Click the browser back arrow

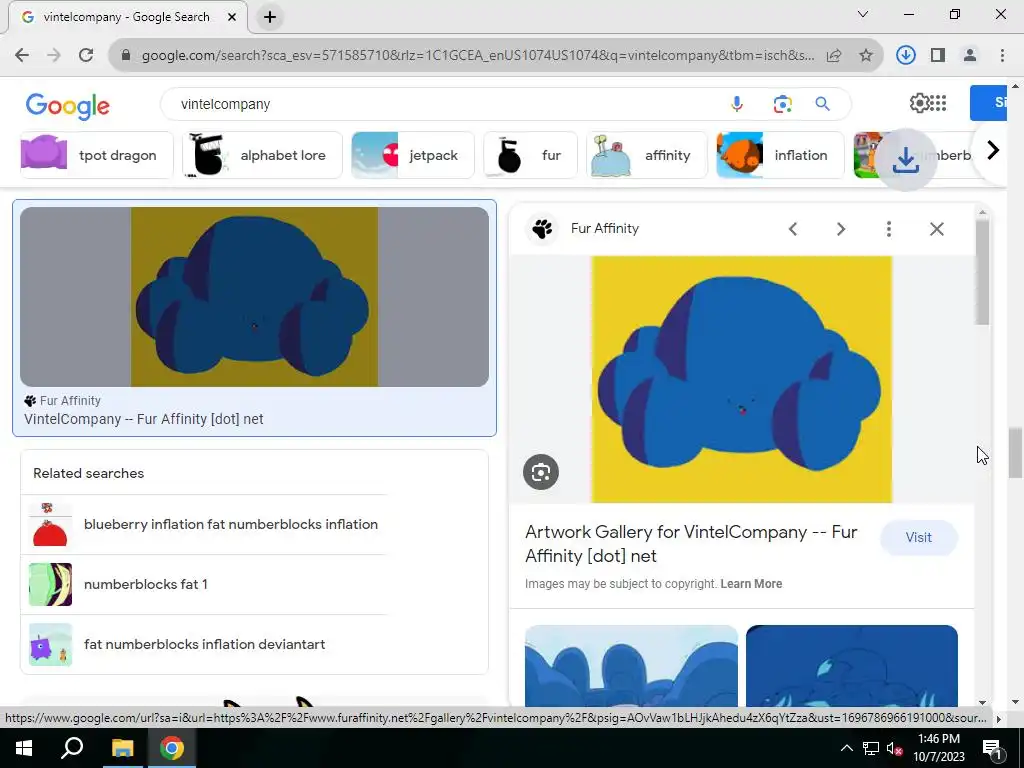coord(22,56)
